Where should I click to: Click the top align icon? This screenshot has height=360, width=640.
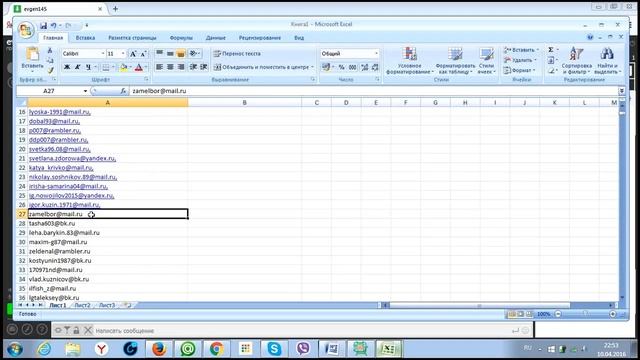[x=160, y=53]
